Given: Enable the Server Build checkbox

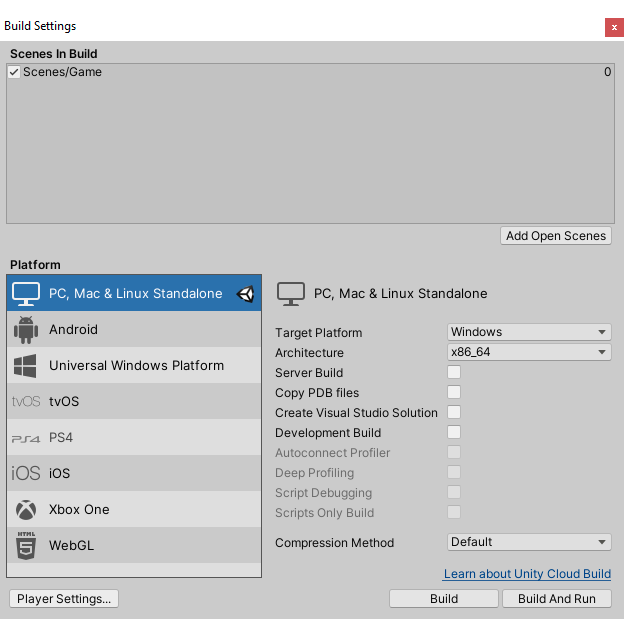Looking at the screenshot, I should click(454, 373).
